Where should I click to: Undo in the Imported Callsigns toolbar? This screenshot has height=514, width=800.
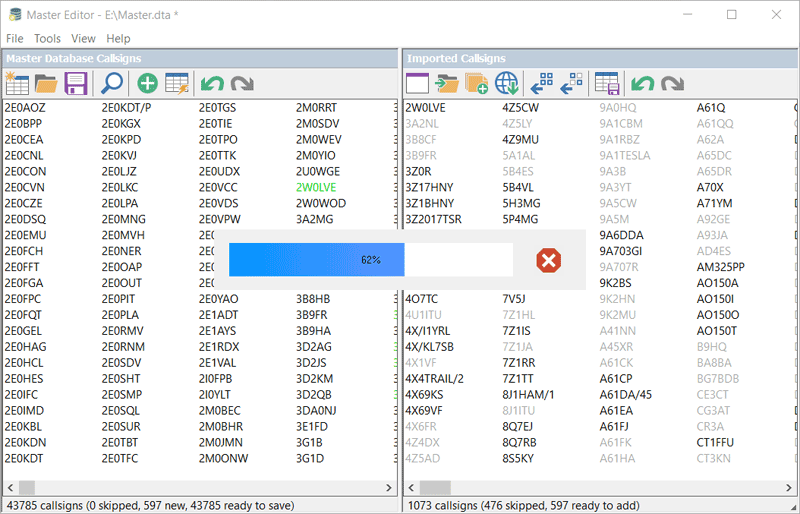pyautogui.click(x=642, y=84)
